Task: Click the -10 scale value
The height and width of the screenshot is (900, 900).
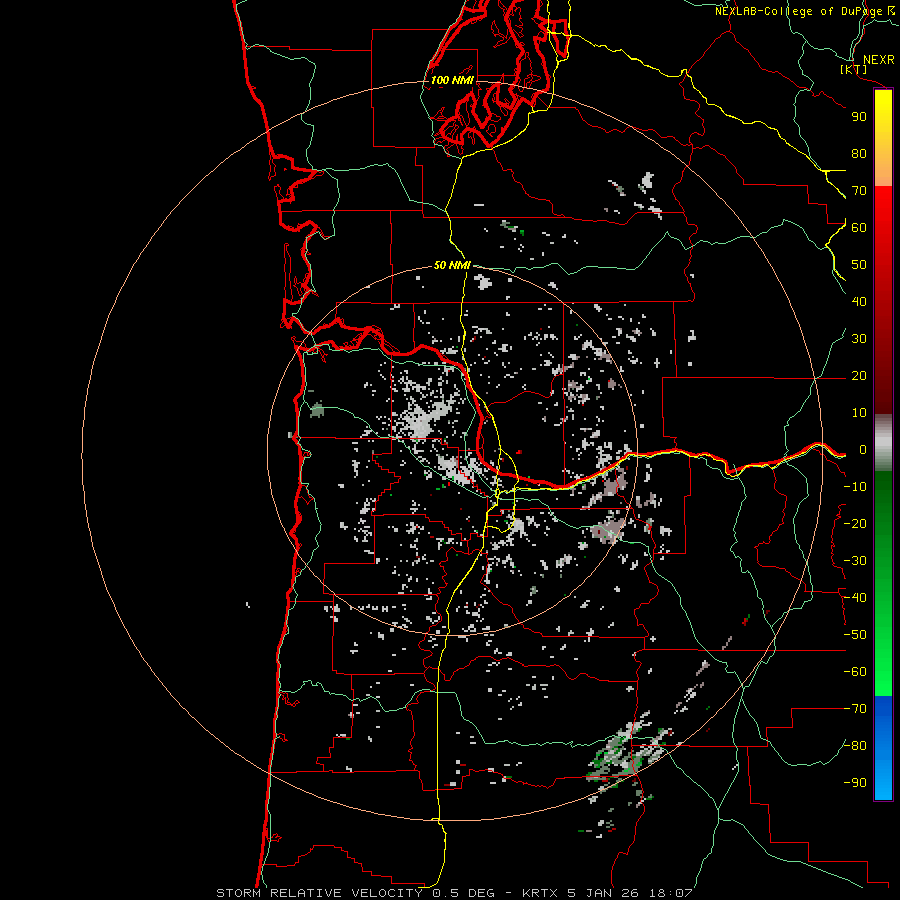Action: click(x=855, y=487)
